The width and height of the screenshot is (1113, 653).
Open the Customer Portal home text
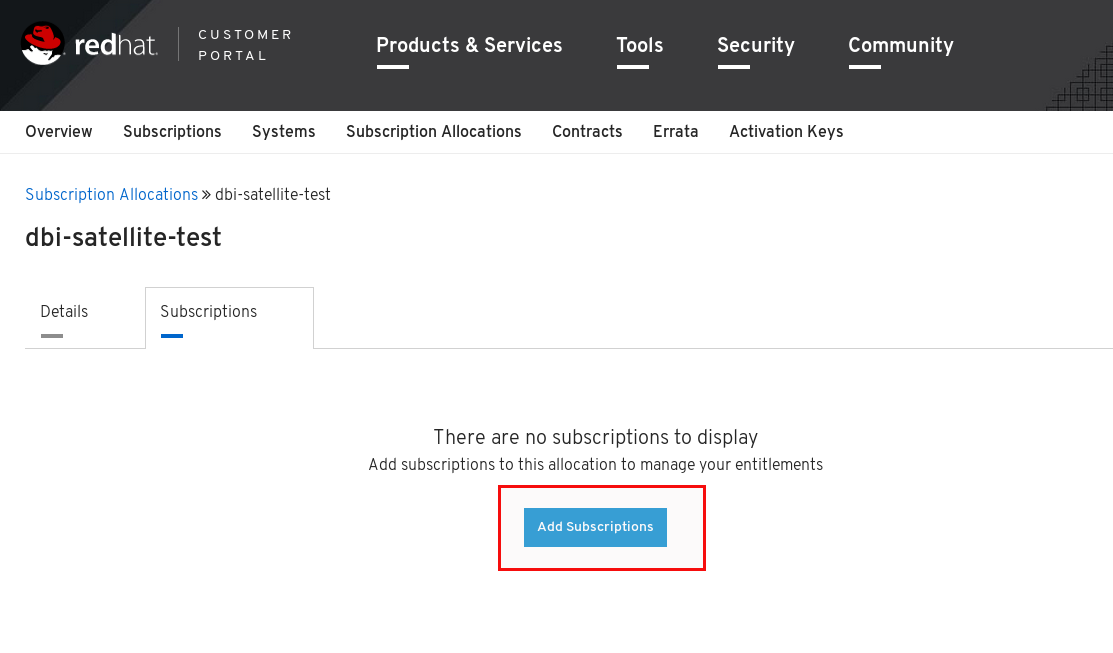[245, 45]
